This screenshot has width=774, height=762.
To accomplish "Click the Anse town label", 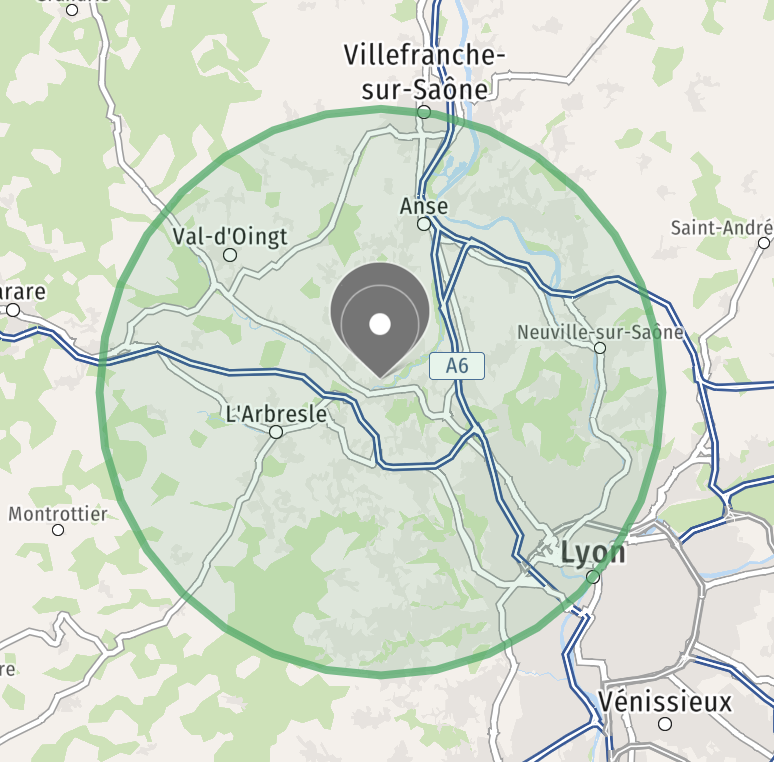I will click(x=424, y=206).
